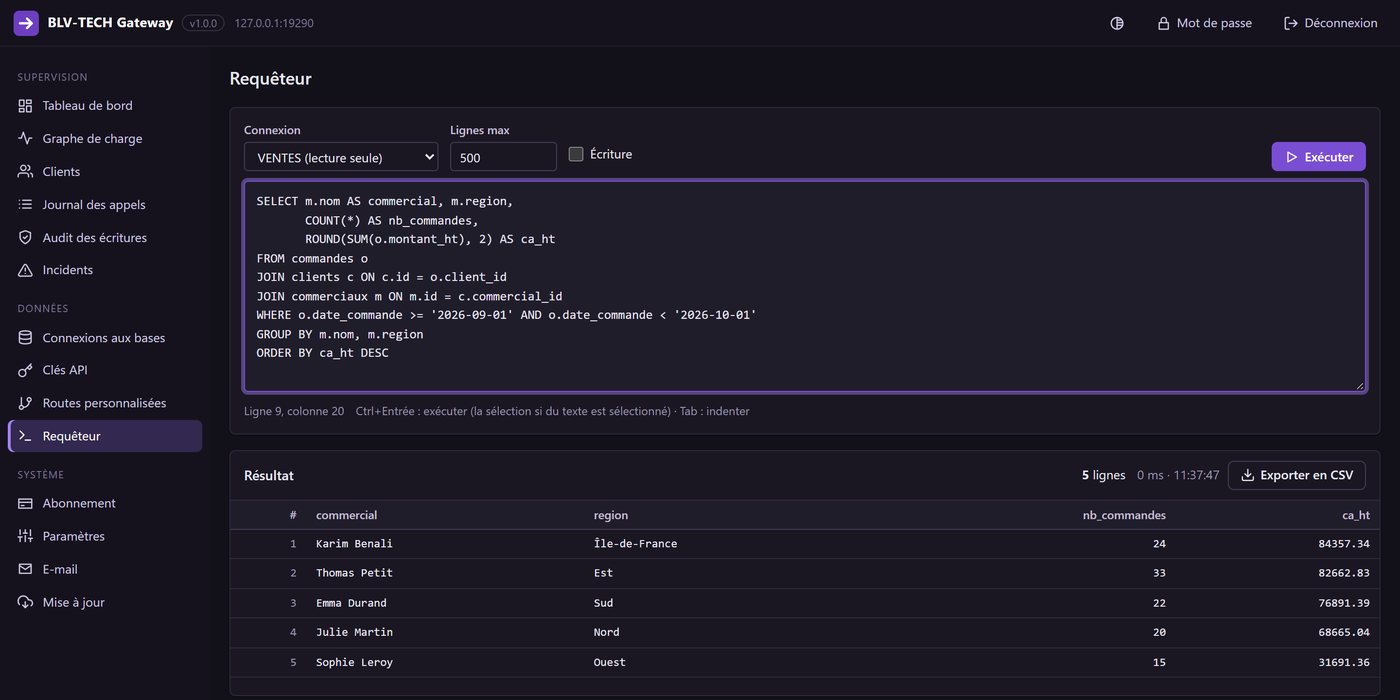Open the Connexion dropdown VENTES (lecture seule)

click(x=341, y=157)
